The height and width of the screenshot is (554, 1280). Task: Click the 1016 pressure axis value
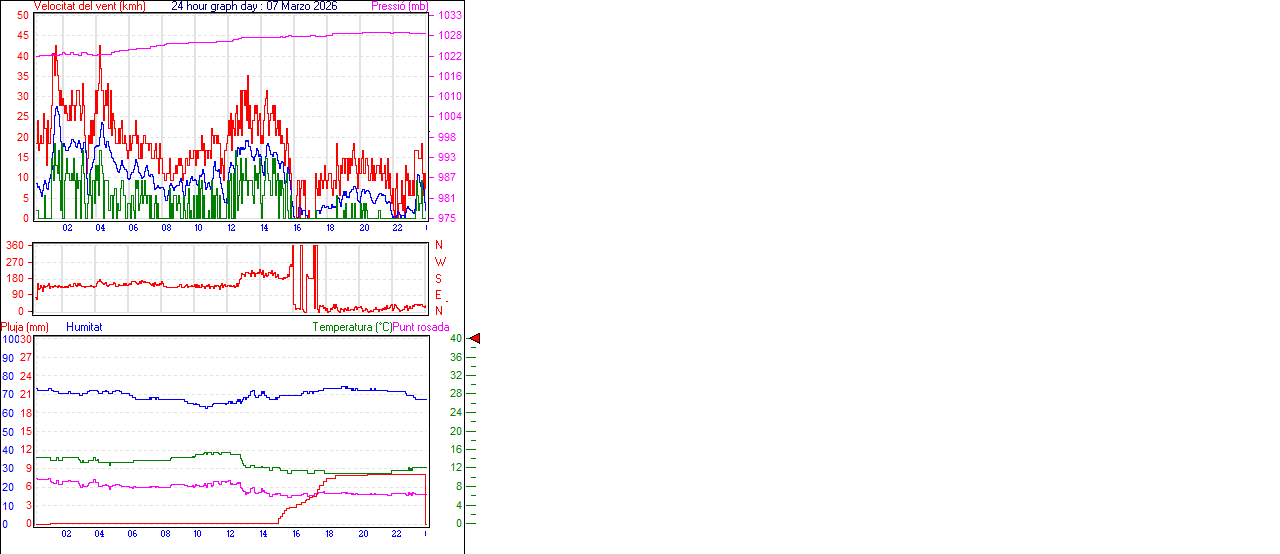[x=449, y=76]
